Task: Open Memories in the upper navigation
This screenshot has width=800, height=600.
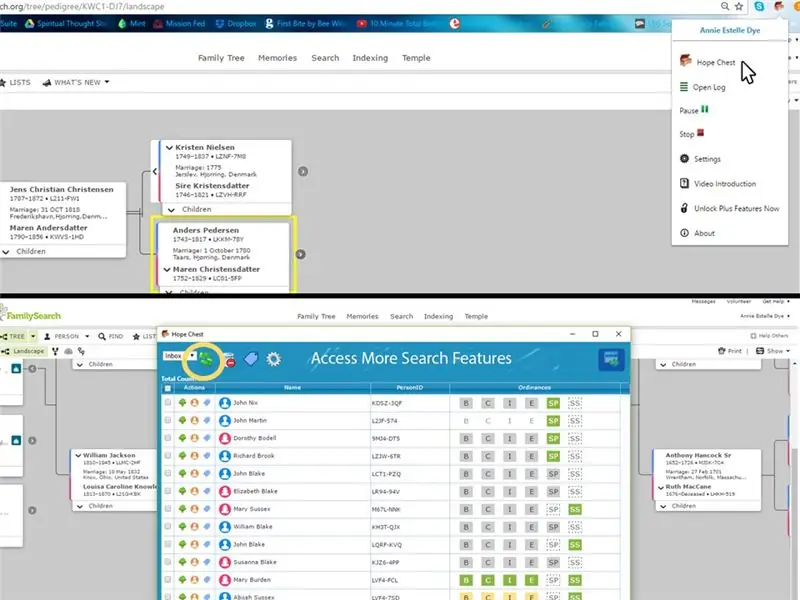Action: [x=277, y=58]
